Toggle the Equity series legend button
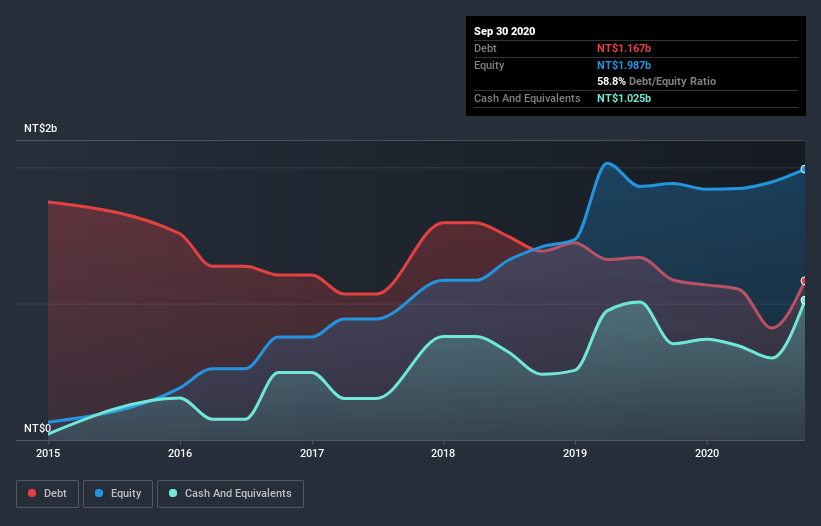The width and height of the screenshot is (821, 526). (118, 494)
